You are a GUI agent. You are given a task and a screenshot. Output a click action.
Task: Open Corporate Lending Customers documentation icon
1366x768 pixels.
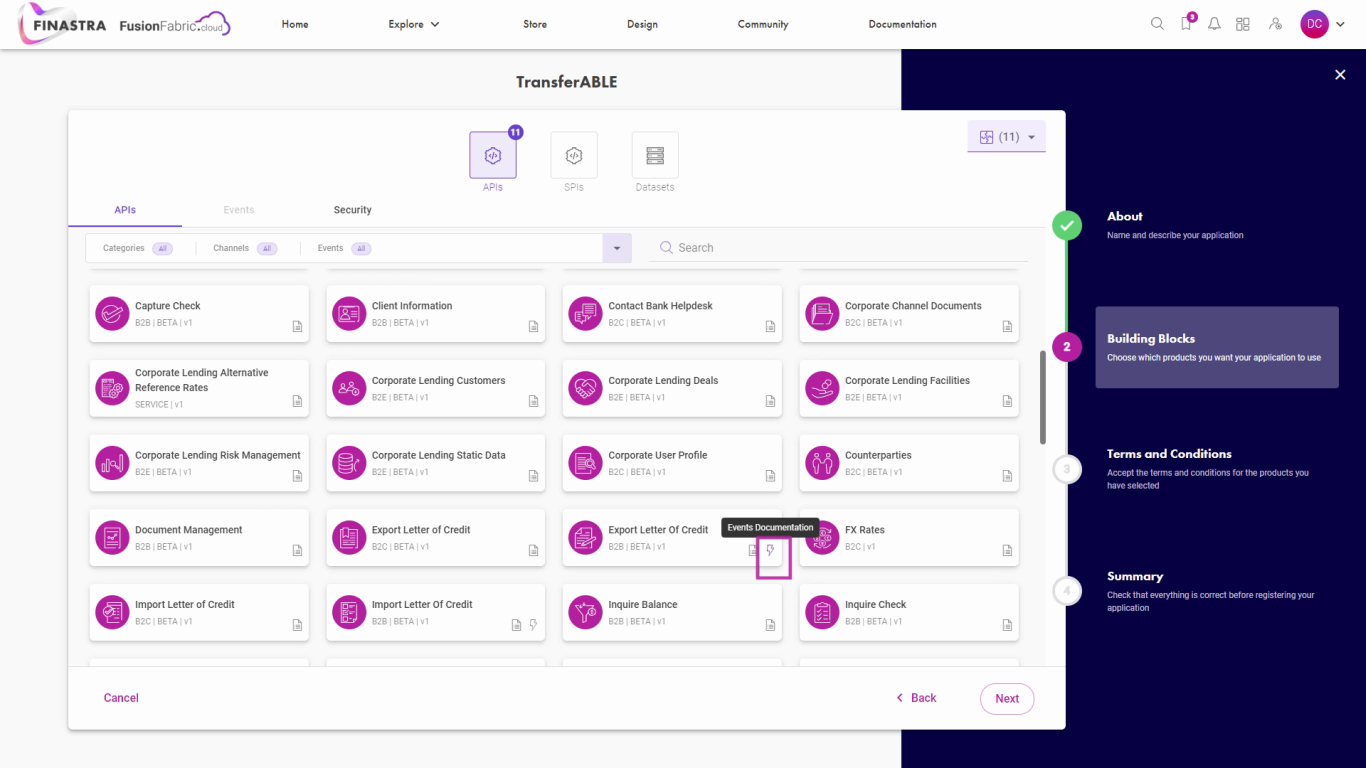[x=534, y=401]
